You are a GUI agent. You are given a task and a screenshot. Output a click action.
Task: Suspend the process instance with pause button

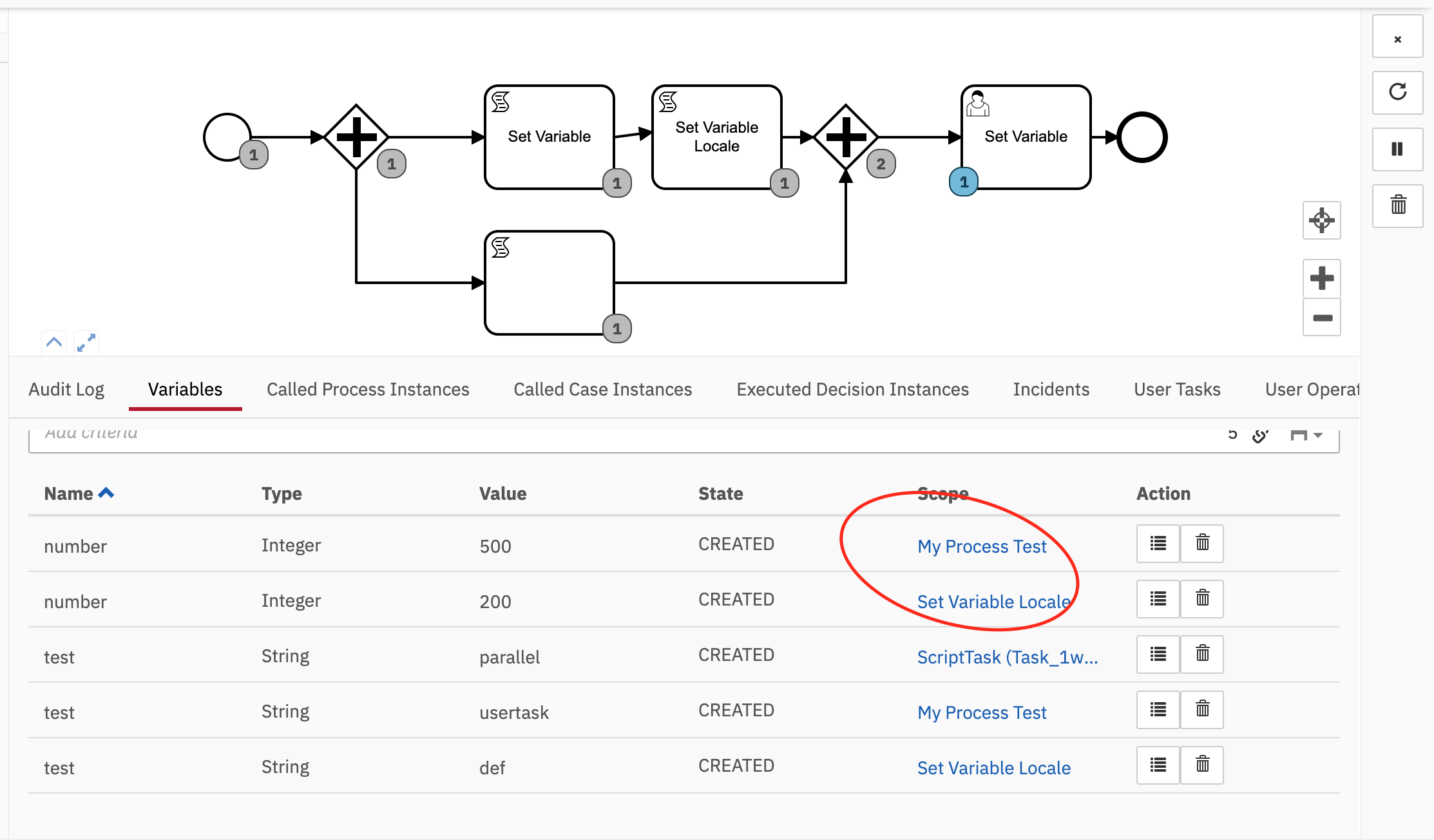[1397, 149]
